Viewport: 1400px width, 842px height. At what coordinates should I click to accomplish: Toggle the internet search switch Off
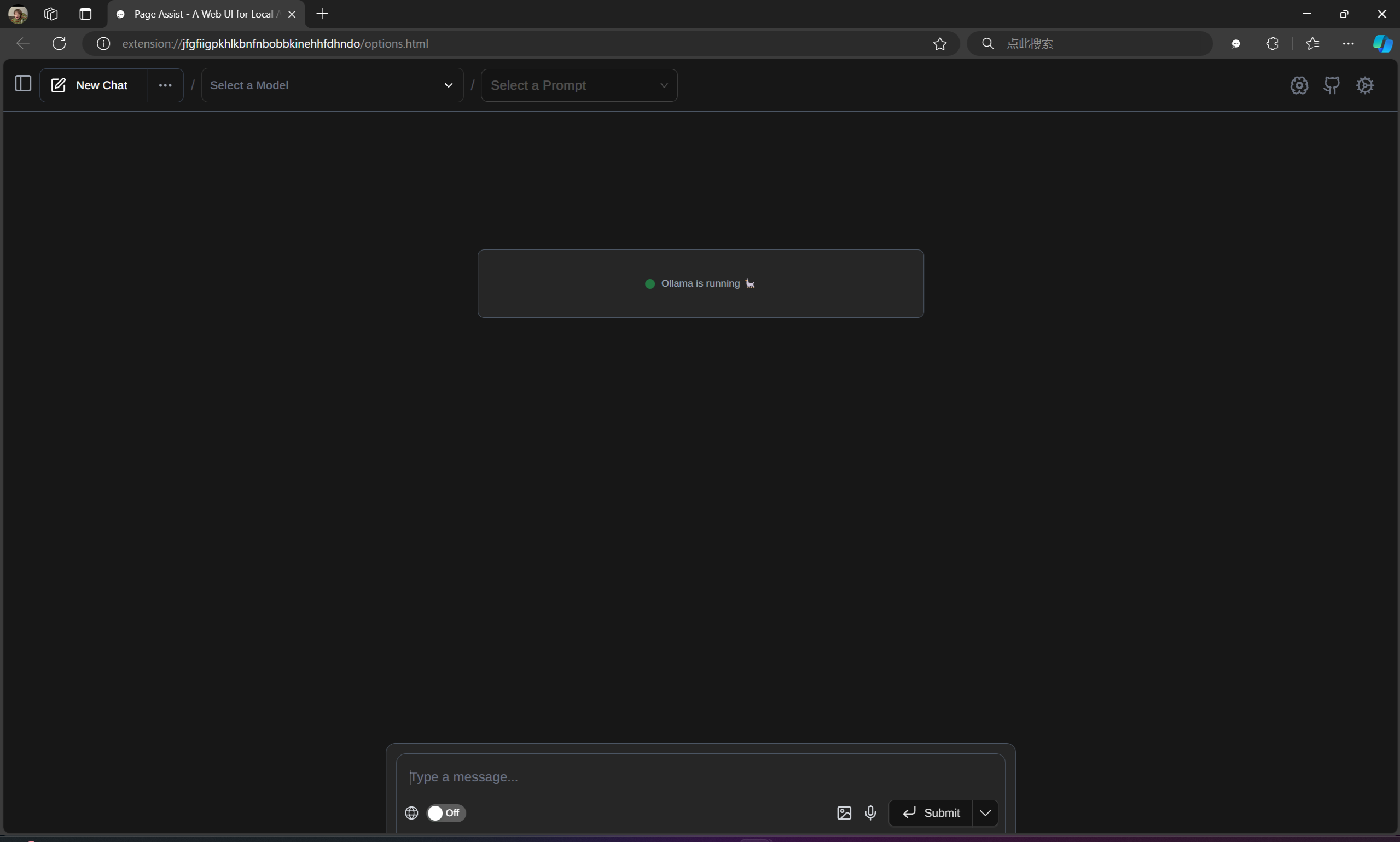tap(446, 812)
